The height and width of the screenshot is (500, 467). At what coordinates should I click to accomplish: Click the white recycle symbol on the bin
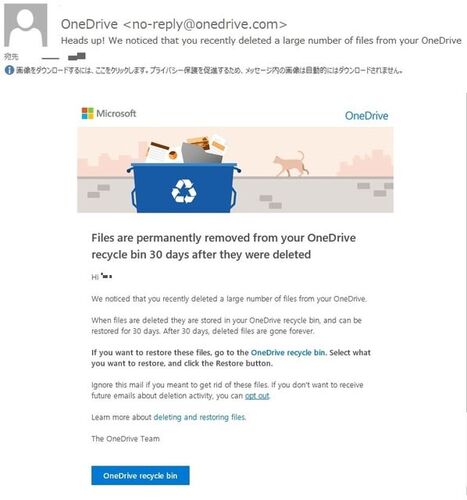click(184, 191)
